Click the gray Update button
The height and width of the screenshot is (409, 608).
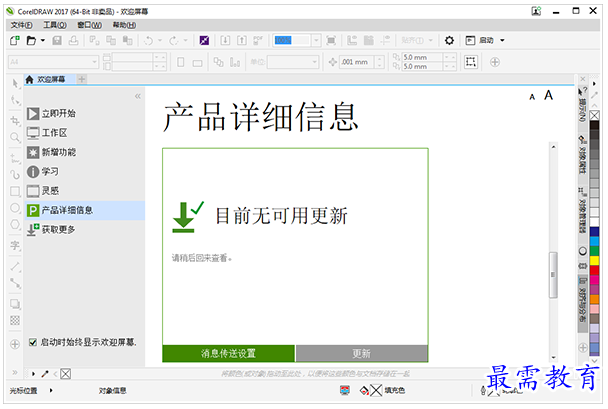[362, 354]
